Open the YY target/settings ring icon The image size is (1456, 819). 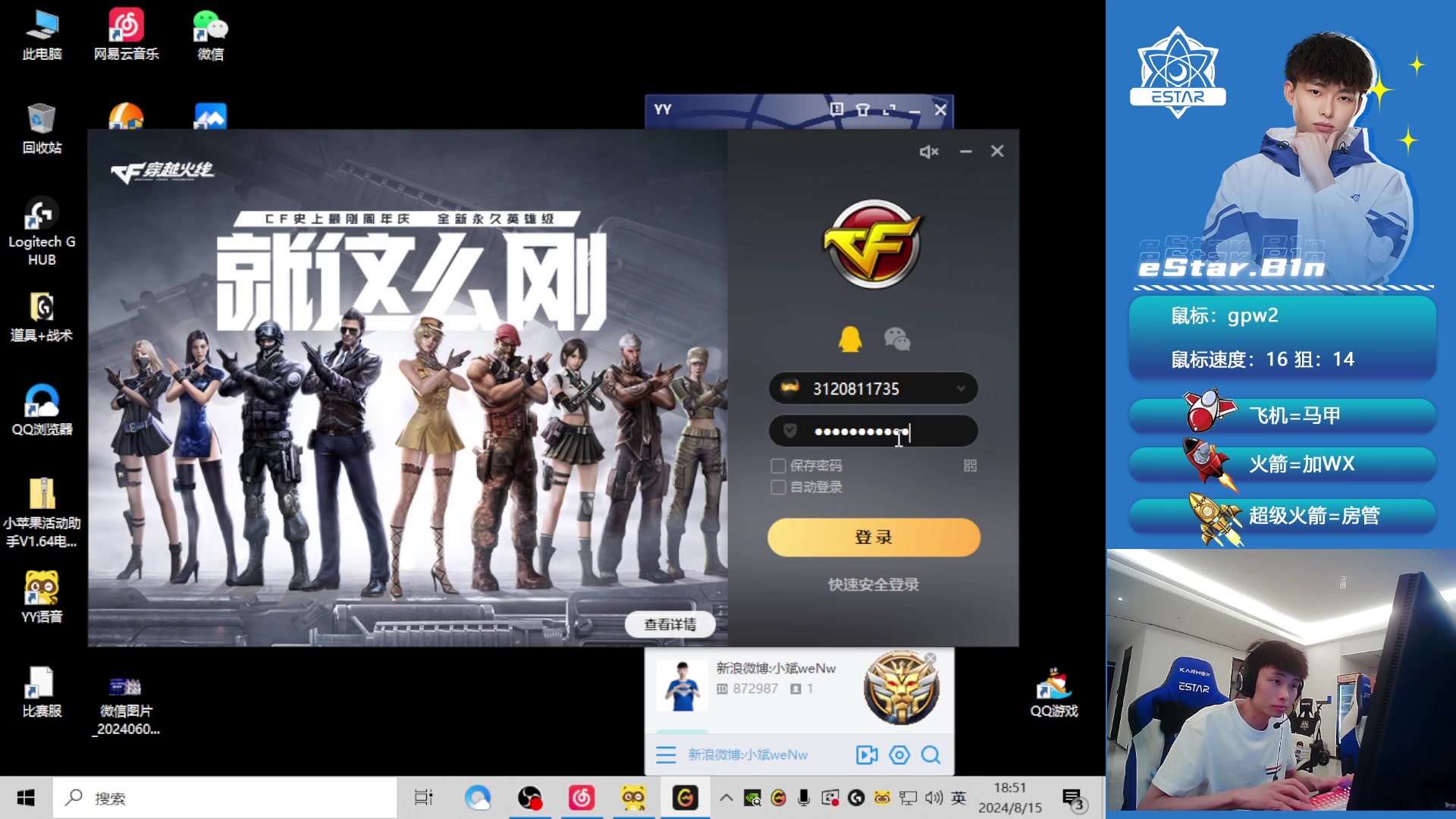(899, 755)
